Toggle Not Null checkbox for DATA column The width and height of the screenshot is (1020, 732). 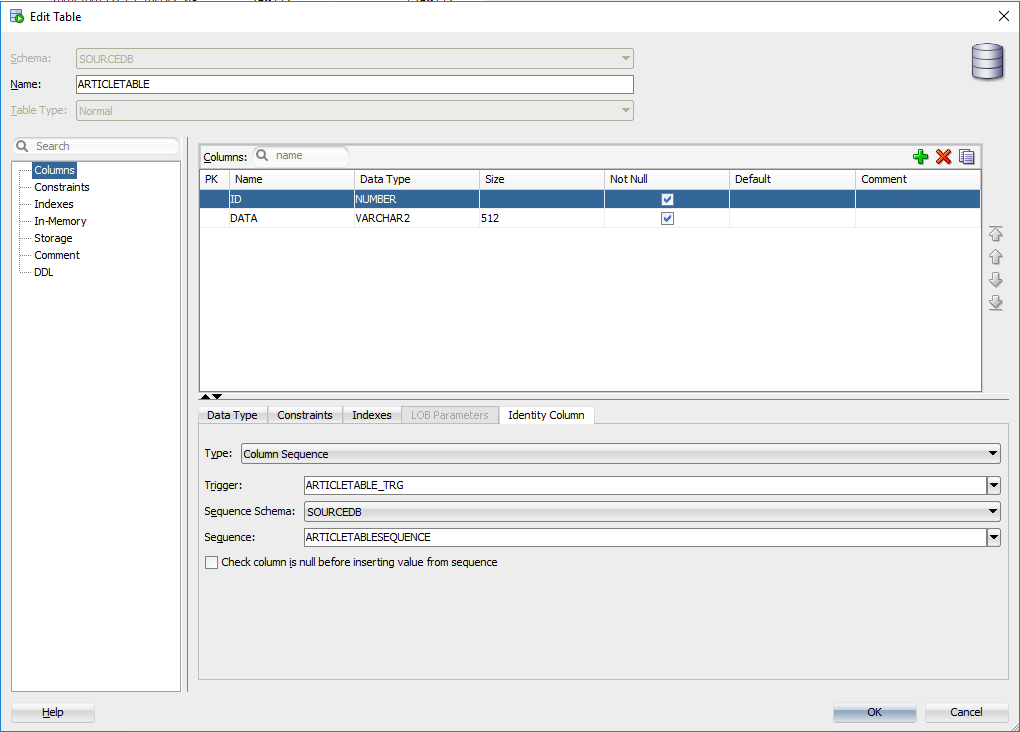pyautogui.click(x=667, y=218)
